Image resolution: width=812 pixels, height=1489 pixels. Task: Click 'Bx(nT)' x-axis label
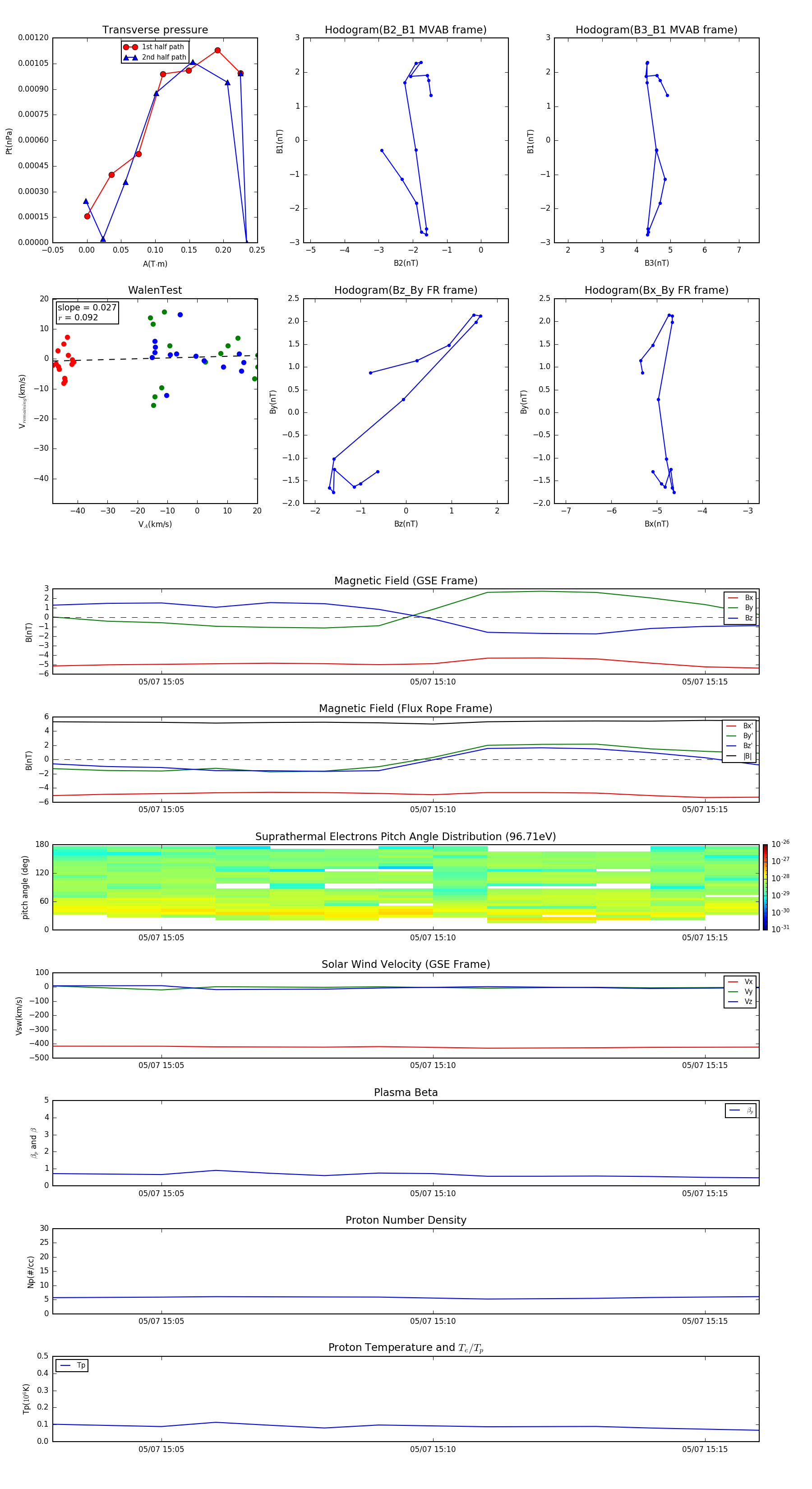tap(656, 524)
